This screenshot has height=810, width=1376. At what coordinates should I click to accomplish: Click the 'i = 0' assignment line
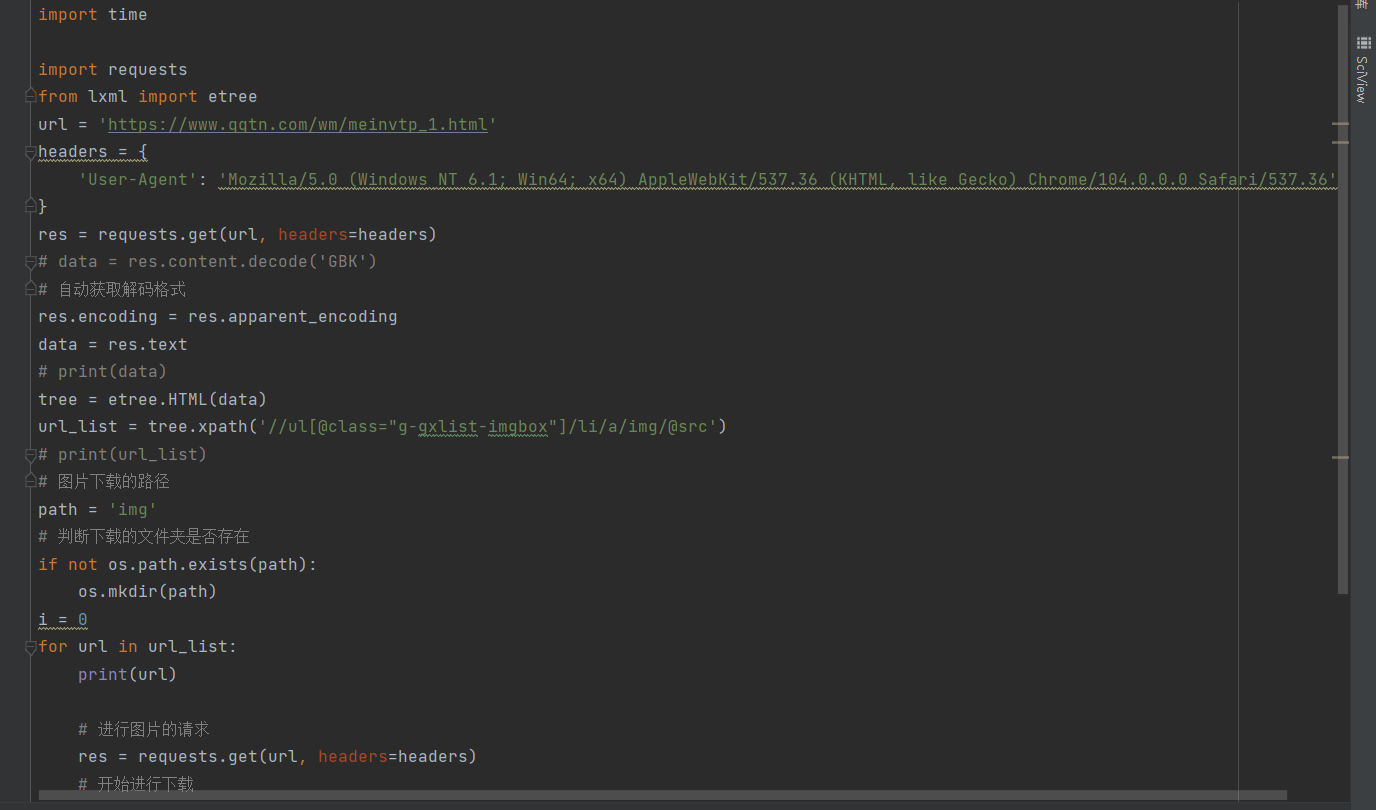click(63, 620)
